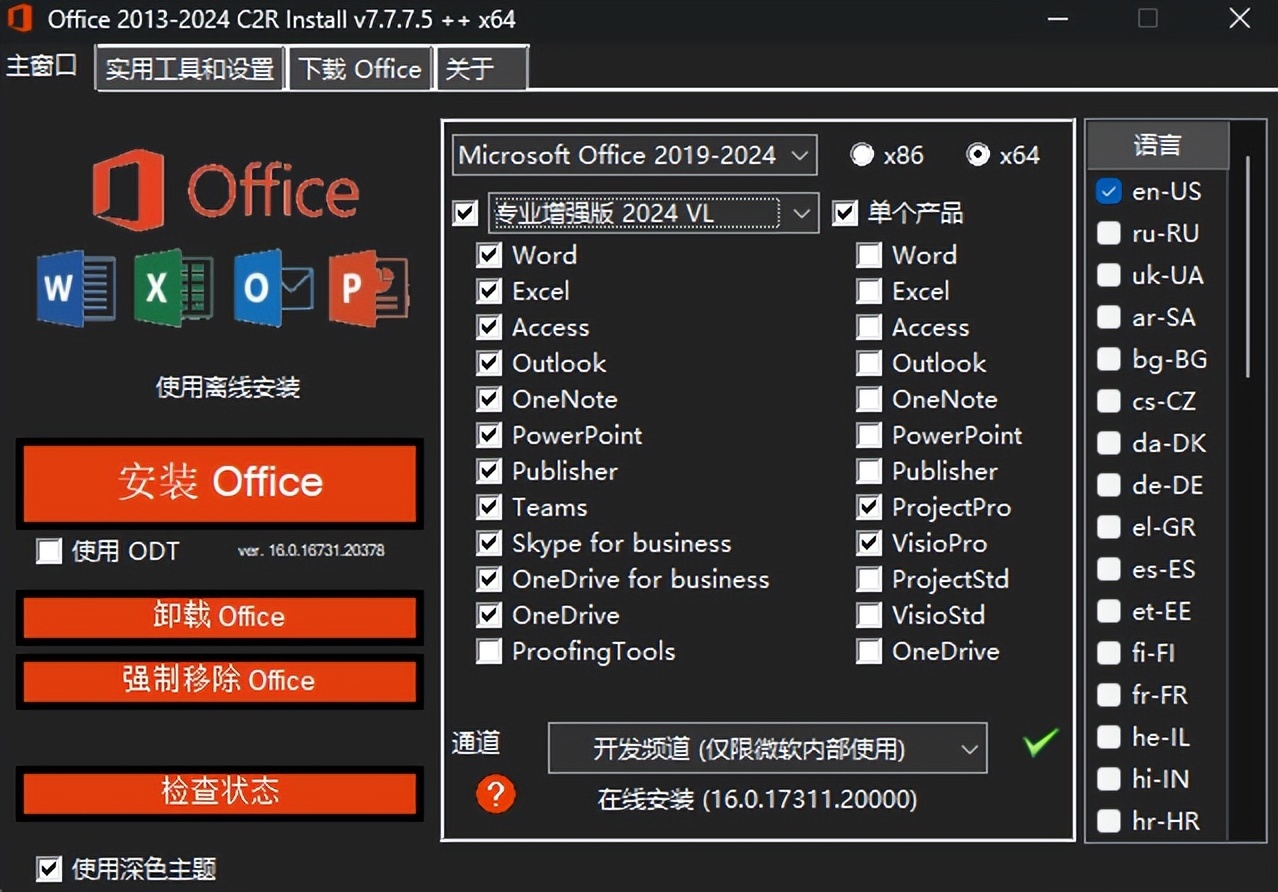Screen dimensions: 1278x892
Task: Select the x86 architecture radio button
Action: click(x=862, y=155)
